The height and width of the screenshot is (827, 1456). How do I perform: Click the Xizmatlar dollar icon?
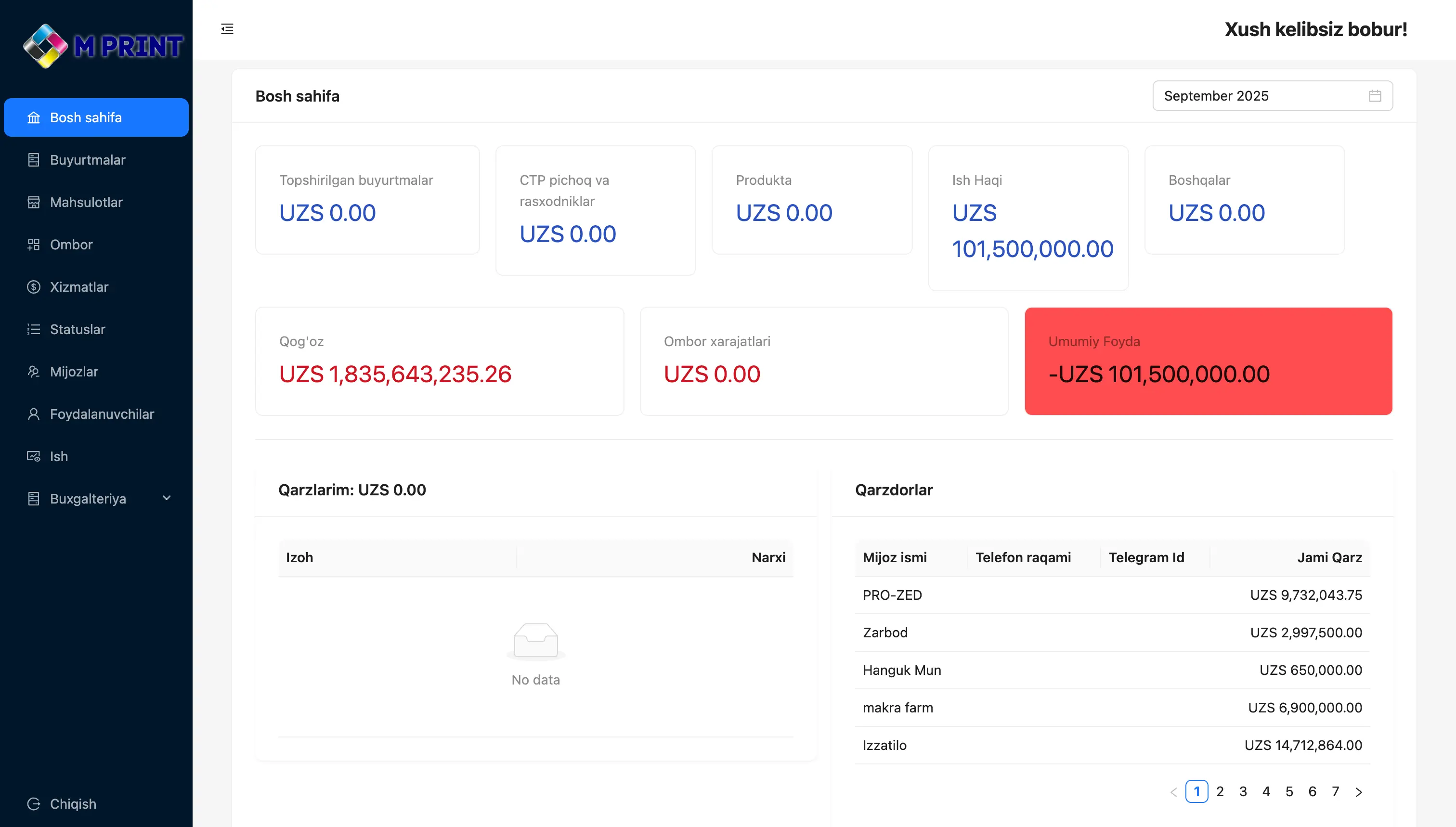[x=34, y=287]
